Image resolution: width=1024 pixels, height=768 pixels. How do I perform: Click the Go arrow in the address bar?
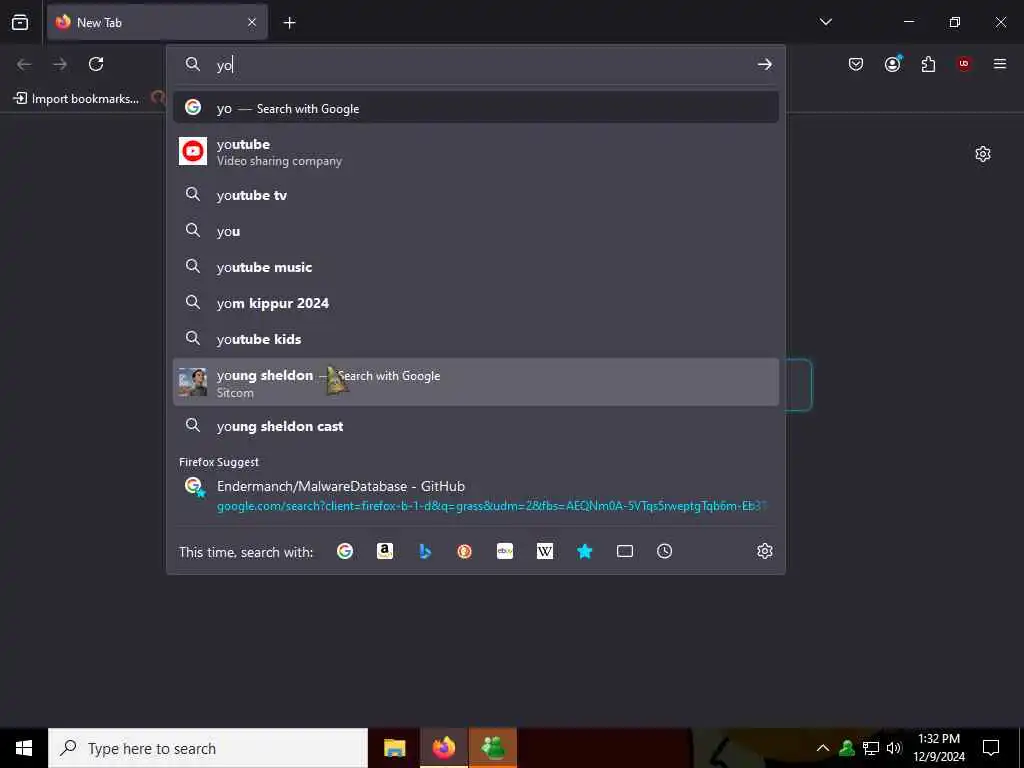coord(765,64)
